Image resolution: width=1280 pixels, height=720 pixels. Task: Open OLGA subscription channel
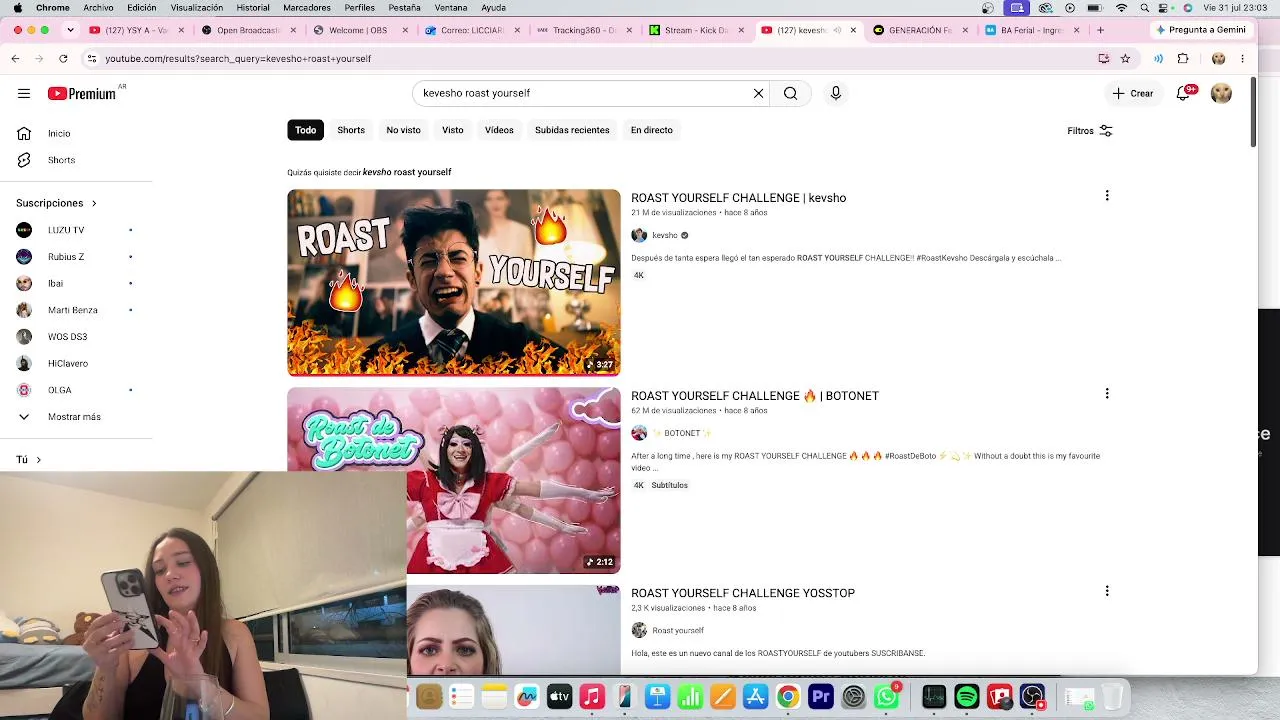click(59, 390)
